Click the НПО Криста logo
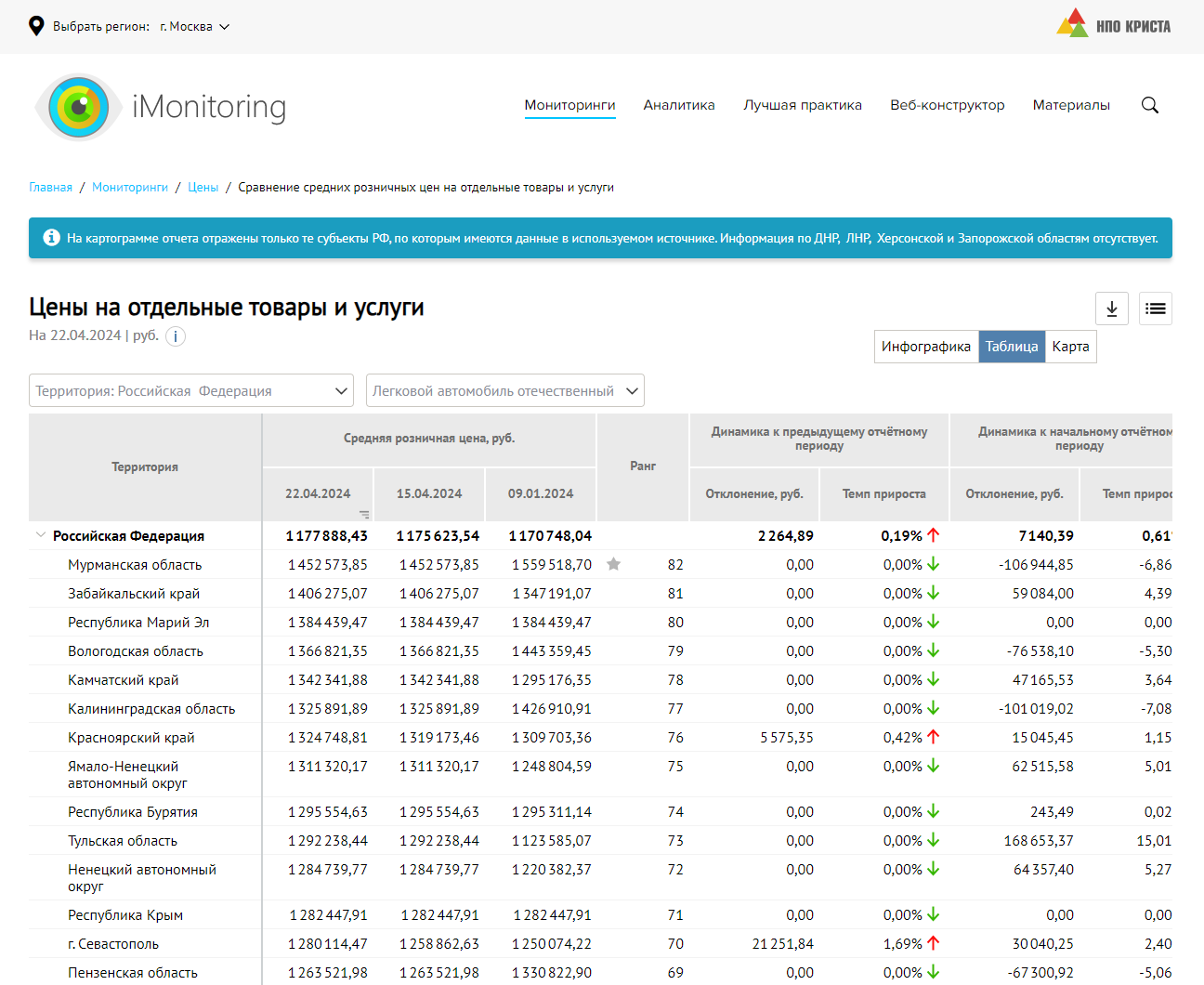1204x985 pixels. (1113, 25)
